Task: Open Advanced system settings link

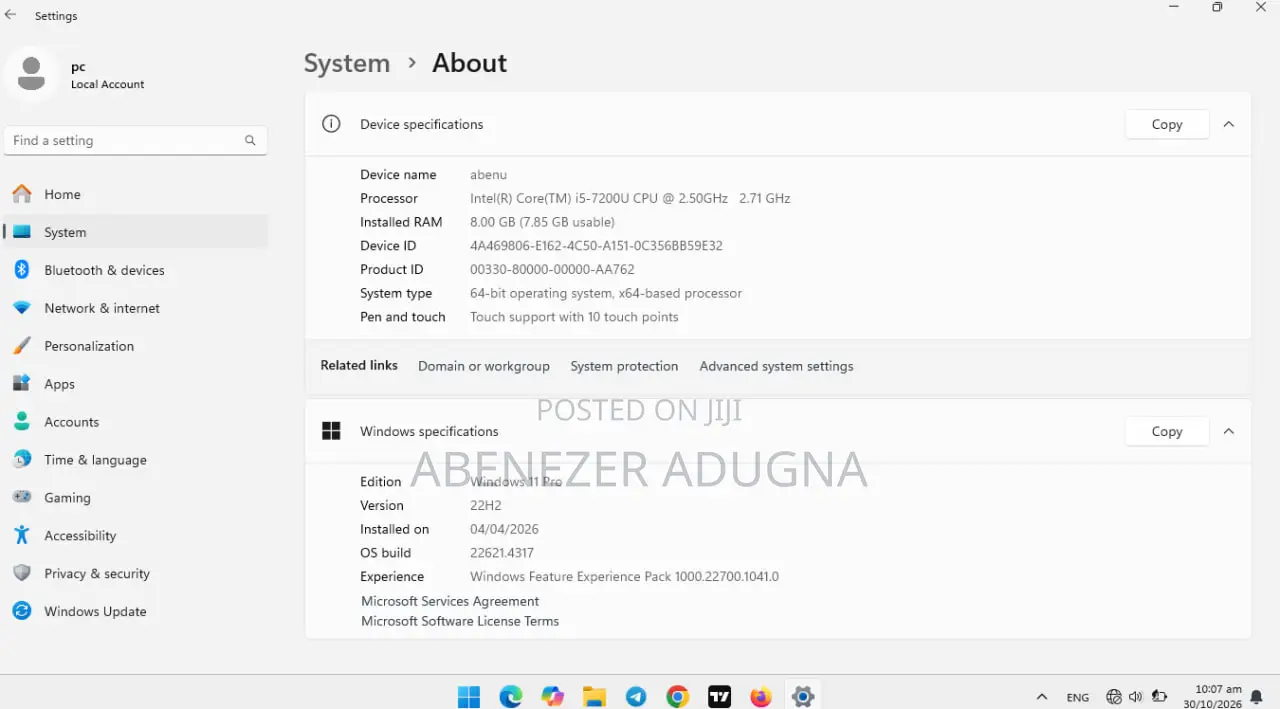Action: coord(776,366)
